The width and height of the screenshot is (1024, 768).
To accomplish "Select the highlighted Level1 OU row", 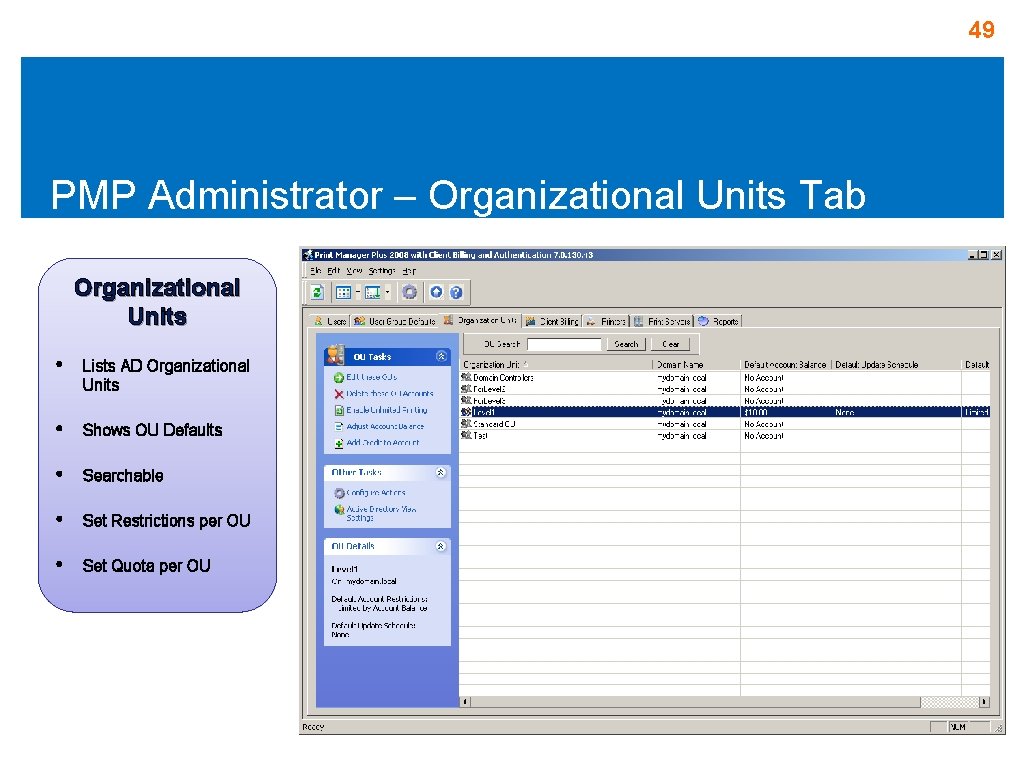I will pyautogui.click(x=725, y=412).
